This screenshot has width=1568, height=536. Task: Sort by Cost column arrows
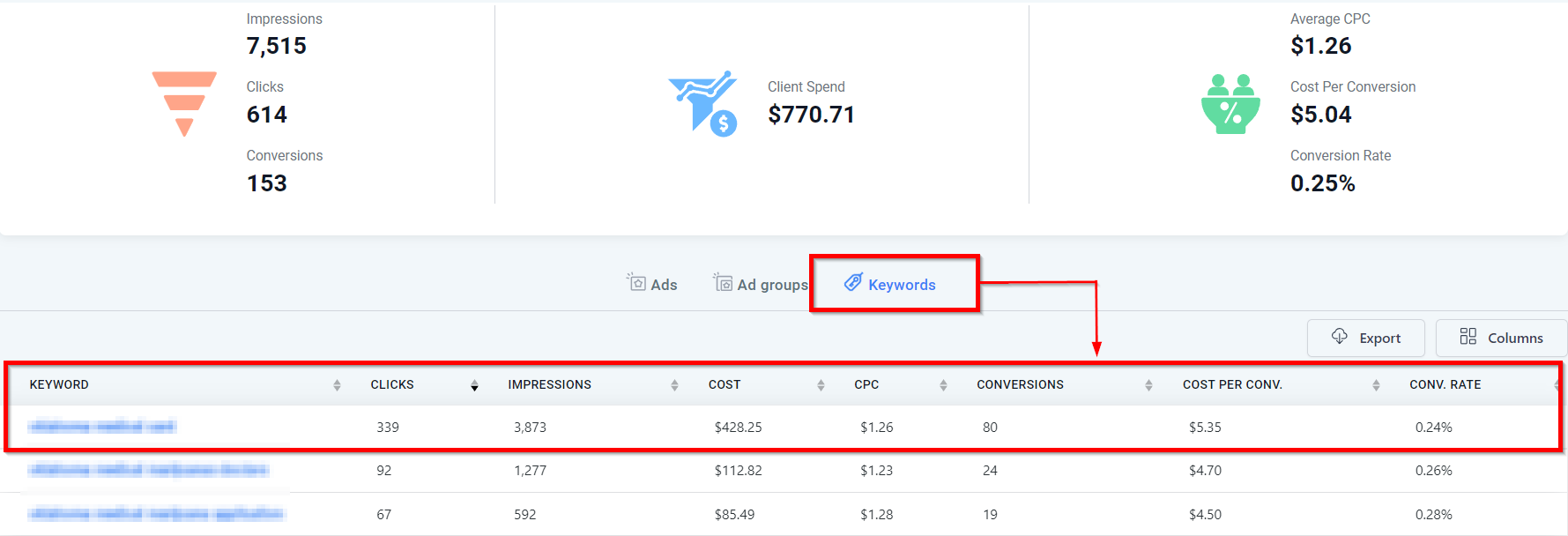point(821,385)
